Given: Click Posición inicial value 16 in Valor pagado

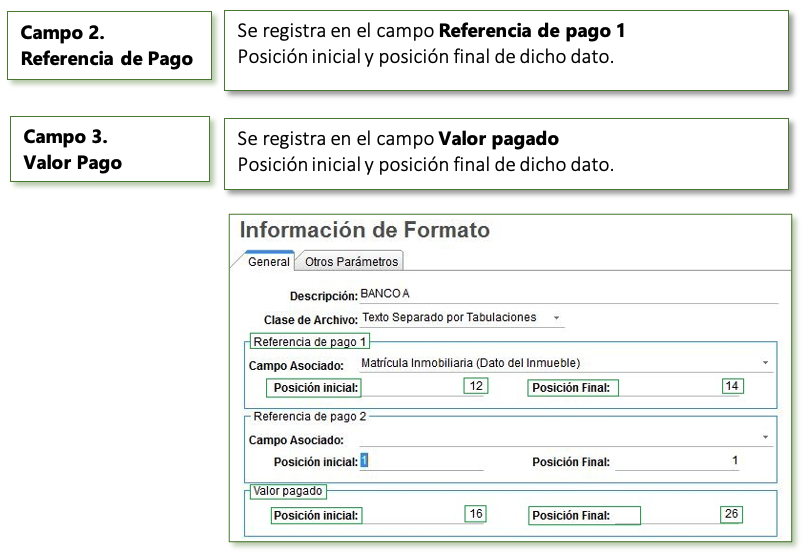Looking at the screenshot, I should click(x=475, y=513).
